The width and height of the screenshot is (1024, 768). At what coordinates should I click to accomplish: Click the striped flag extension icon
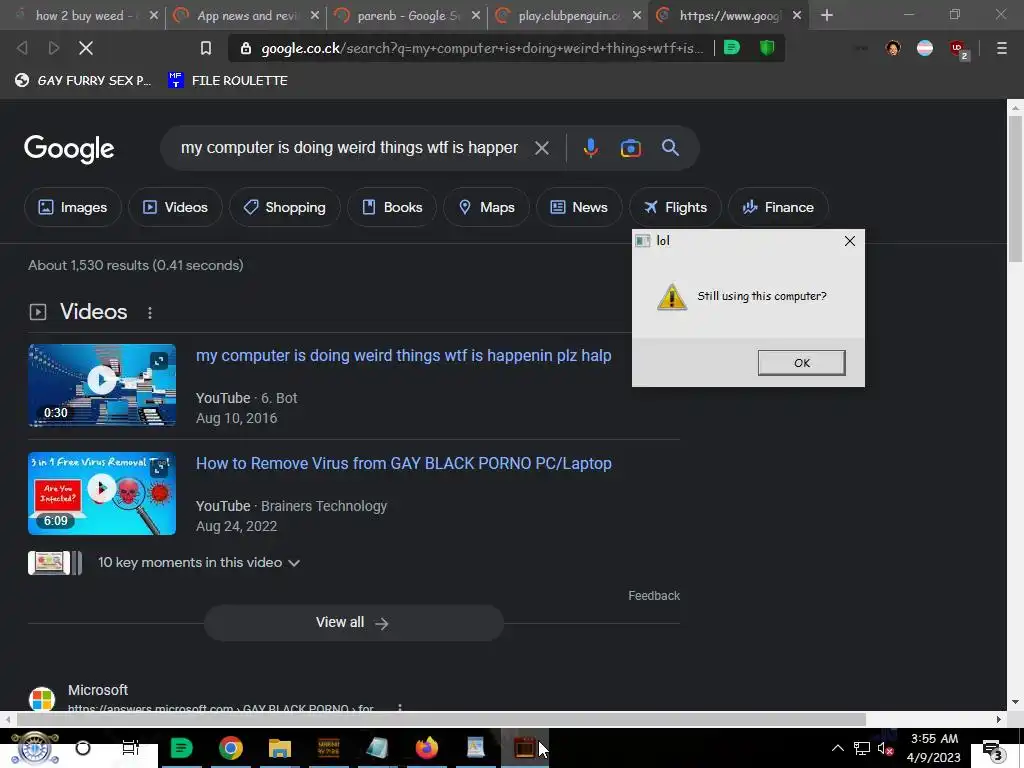(x=925, y=48)
